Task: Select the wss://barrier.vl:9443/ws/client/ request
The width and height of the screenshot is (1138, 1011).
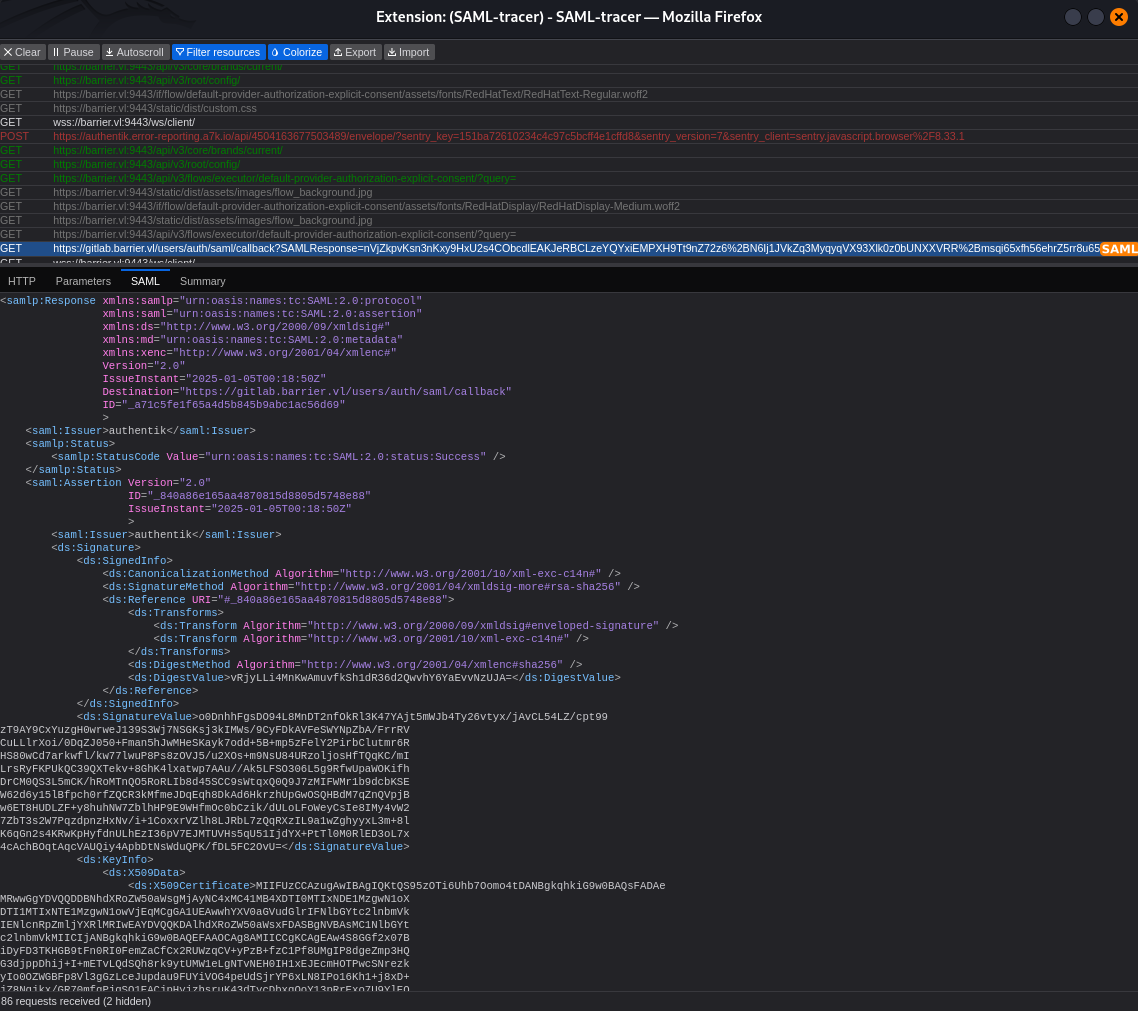Action: coord(569,123)
